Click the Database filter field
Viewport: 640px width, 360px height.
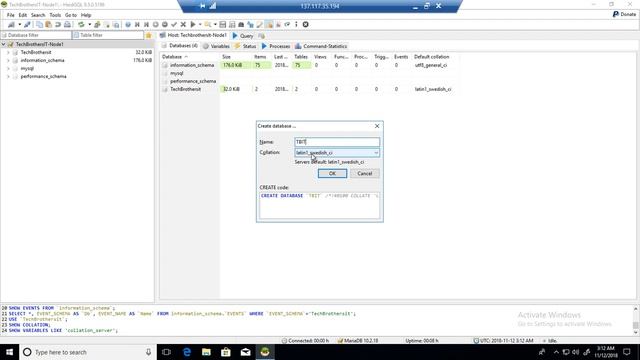tap(36, 36)
